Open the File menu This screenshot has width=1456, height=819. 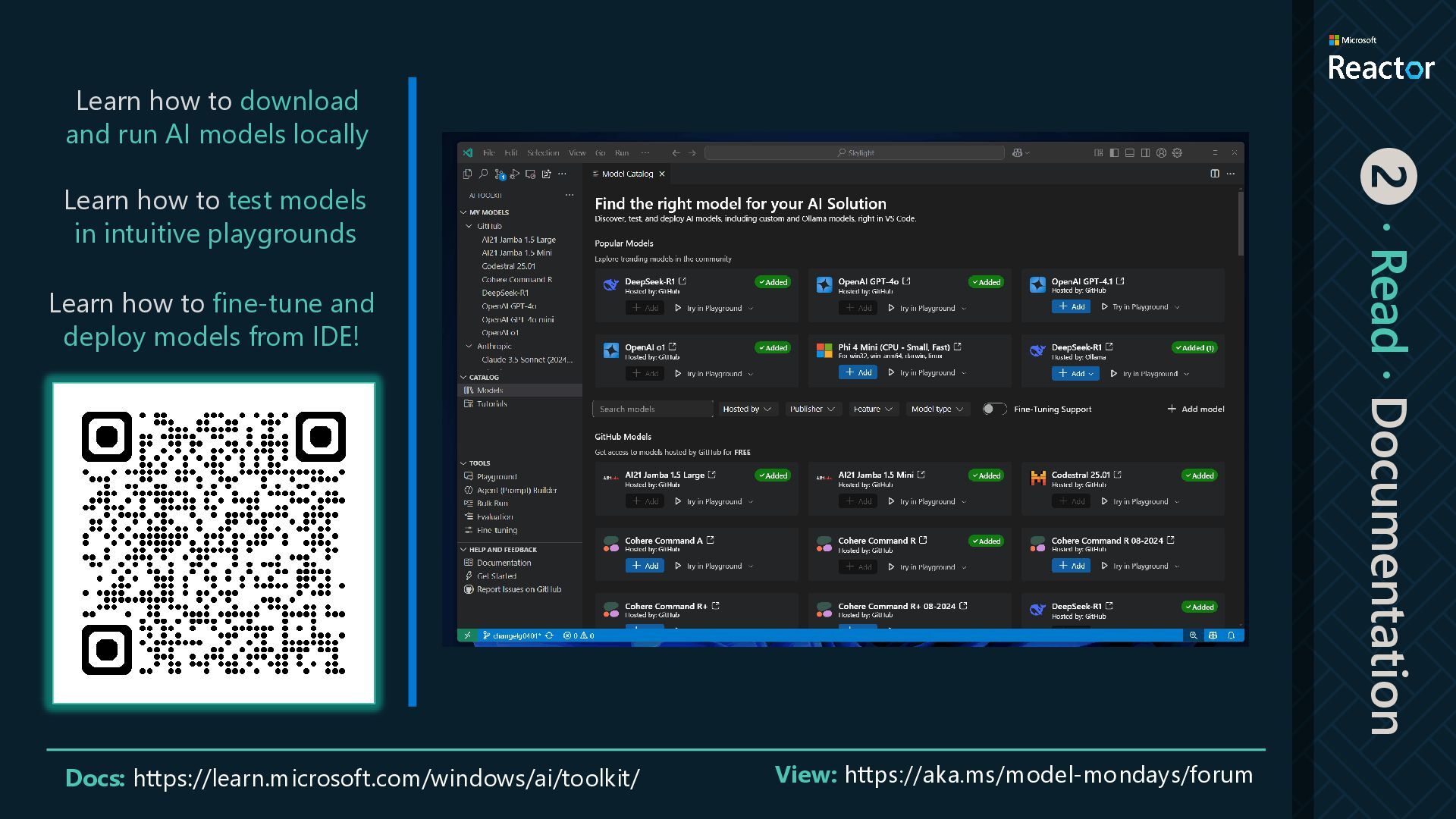[488, 152]
